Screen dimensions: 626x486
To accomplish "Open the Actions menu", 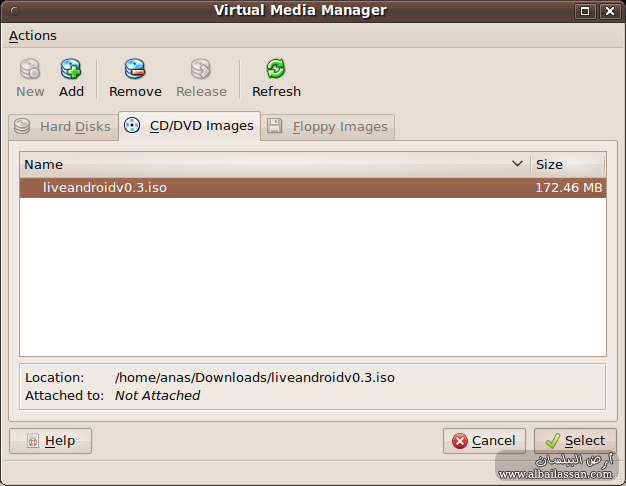I will 33,36.
